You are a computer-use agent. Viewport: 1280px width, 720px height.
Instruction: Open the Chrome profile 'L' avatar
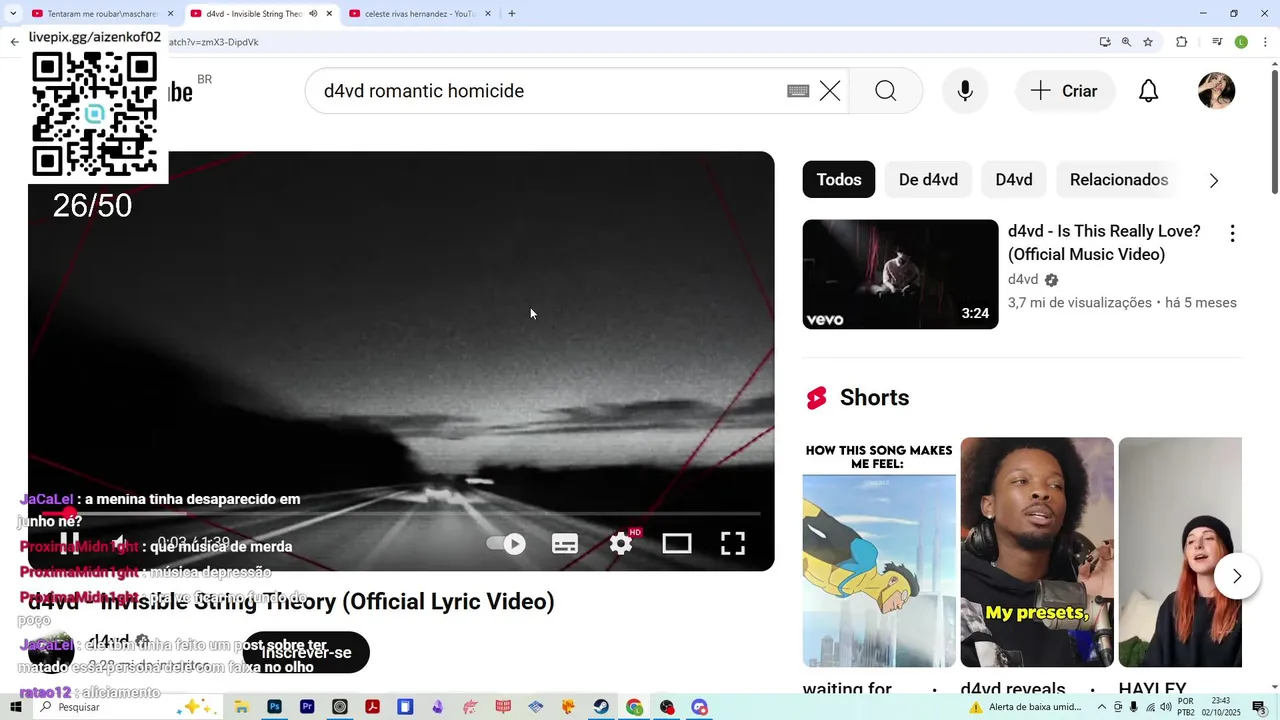pyautogui.click(x=1241, y=42)
